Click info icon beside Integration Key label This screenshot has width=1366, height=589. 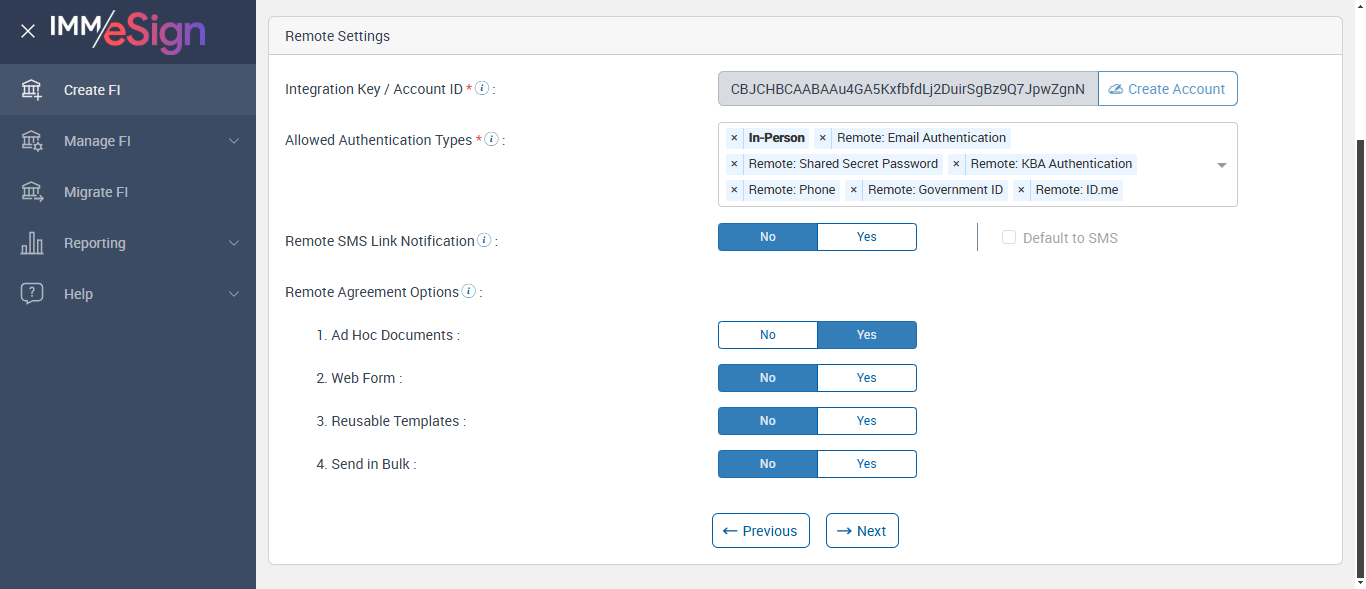click(482, 88)
